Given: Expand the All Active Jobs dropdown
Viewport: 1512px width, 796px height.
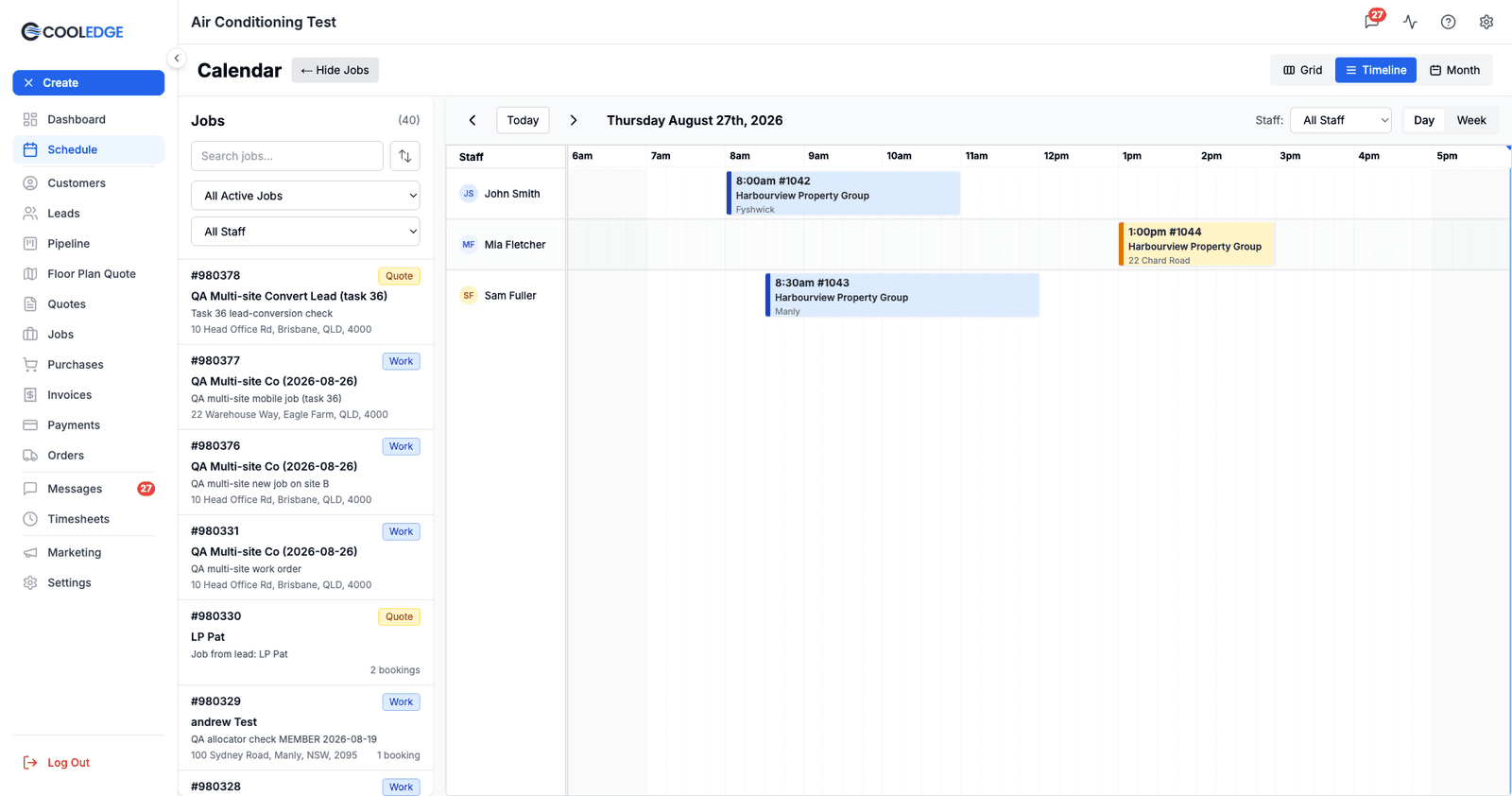Looking at the screenshot, I should tap(306, 196).
